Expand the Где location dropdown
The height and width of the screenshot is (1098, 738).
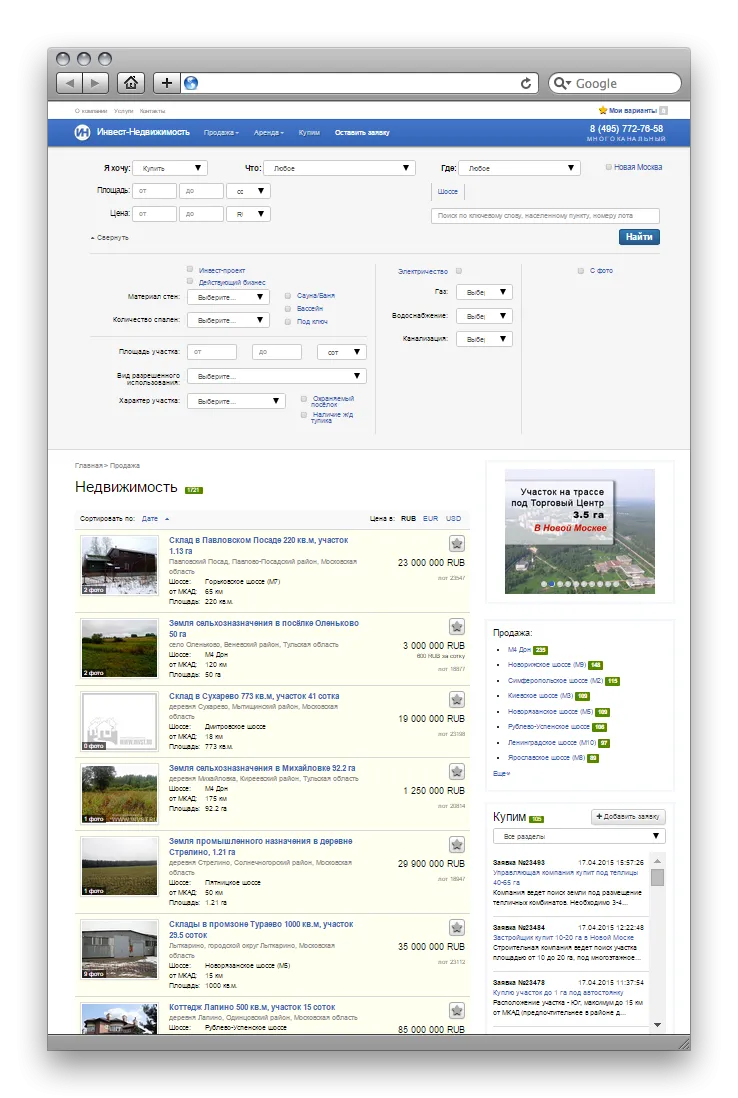[520, 168]
